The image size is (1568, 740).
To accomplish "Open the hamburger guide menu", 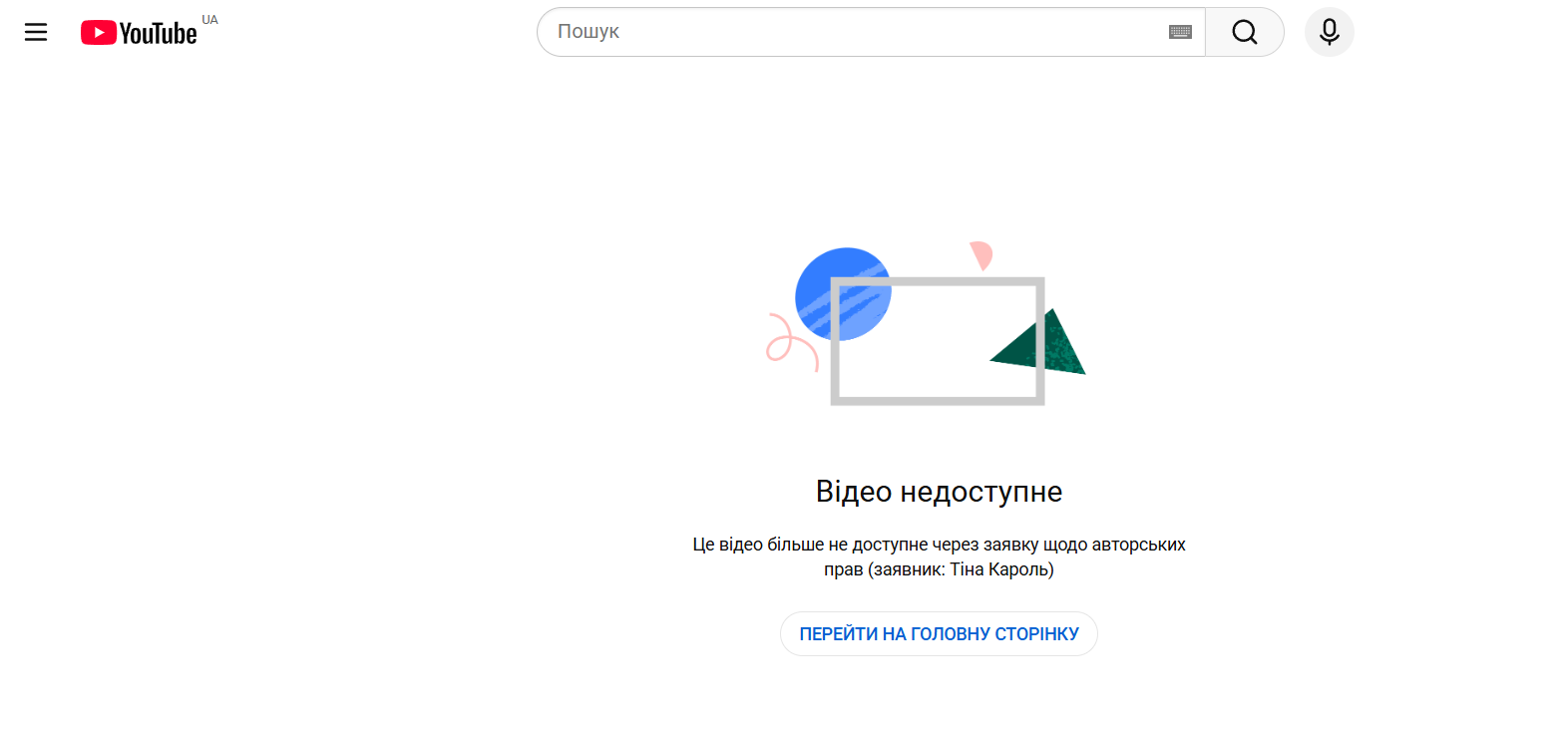I will point(36,32).
